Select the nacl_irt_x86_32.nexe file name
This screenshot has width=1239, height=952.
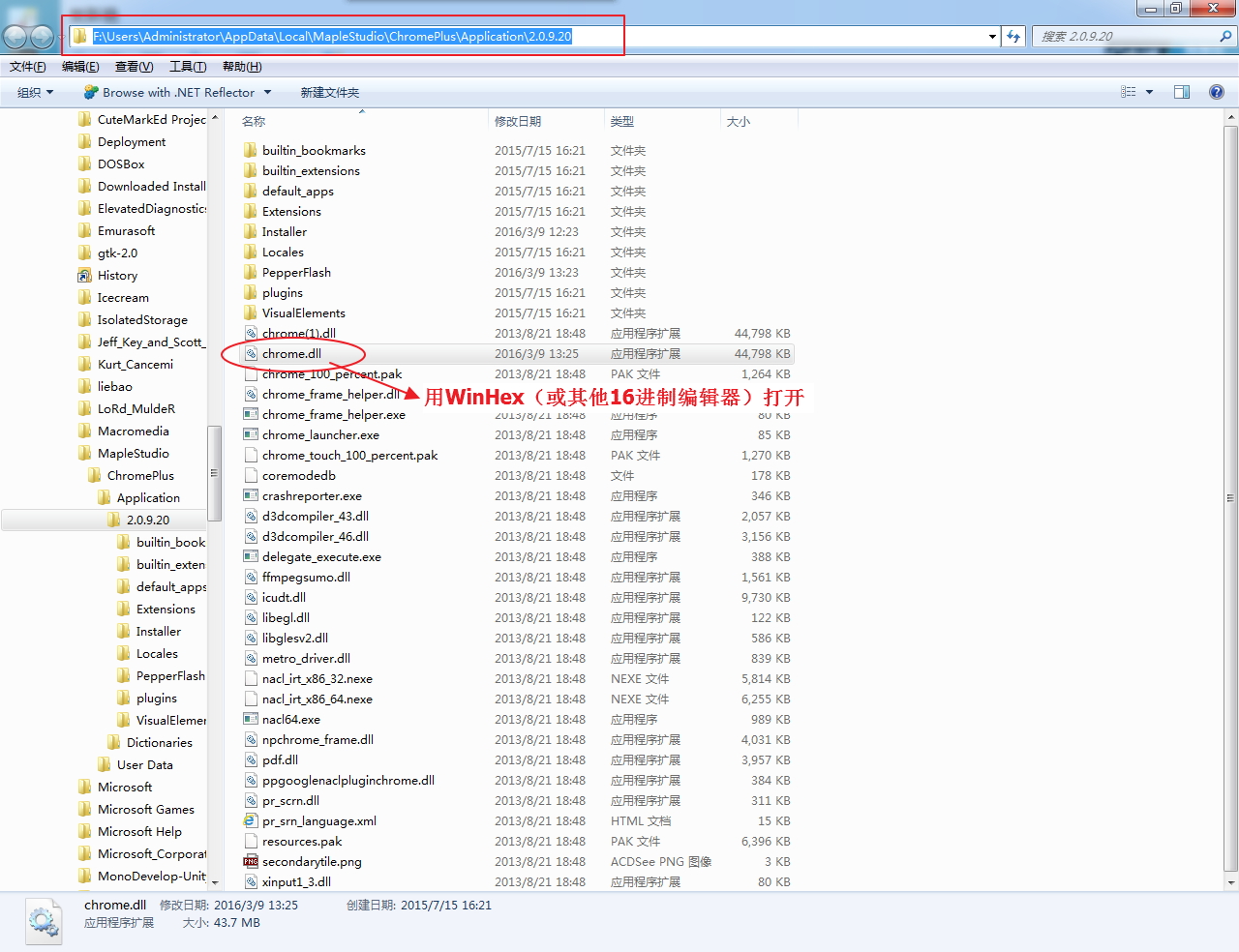click(317, 679)
